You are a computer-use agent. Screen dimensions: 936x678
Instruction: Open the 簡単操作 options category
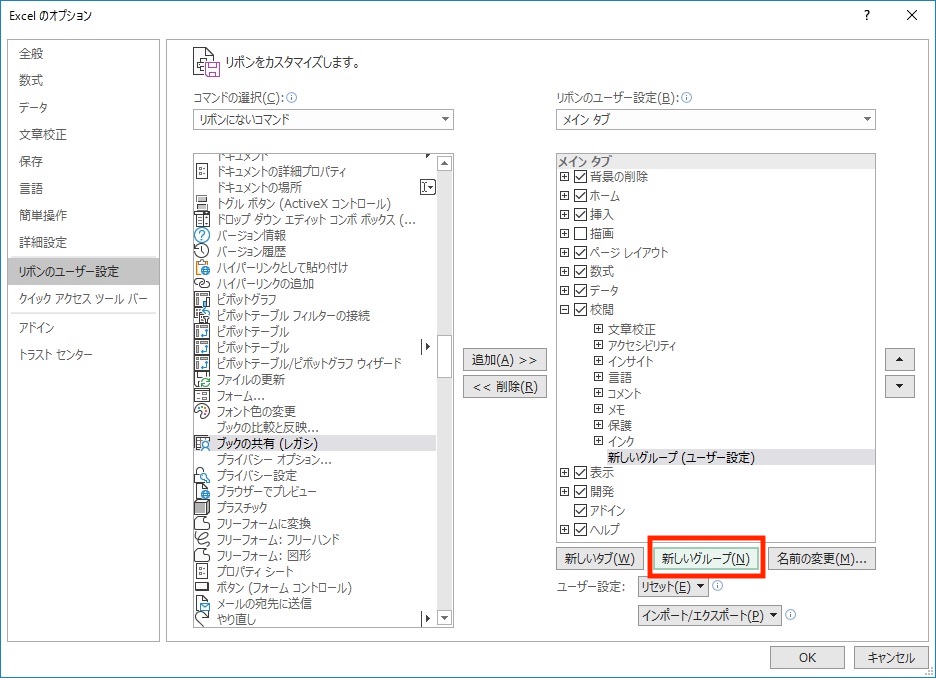[84, 215]
